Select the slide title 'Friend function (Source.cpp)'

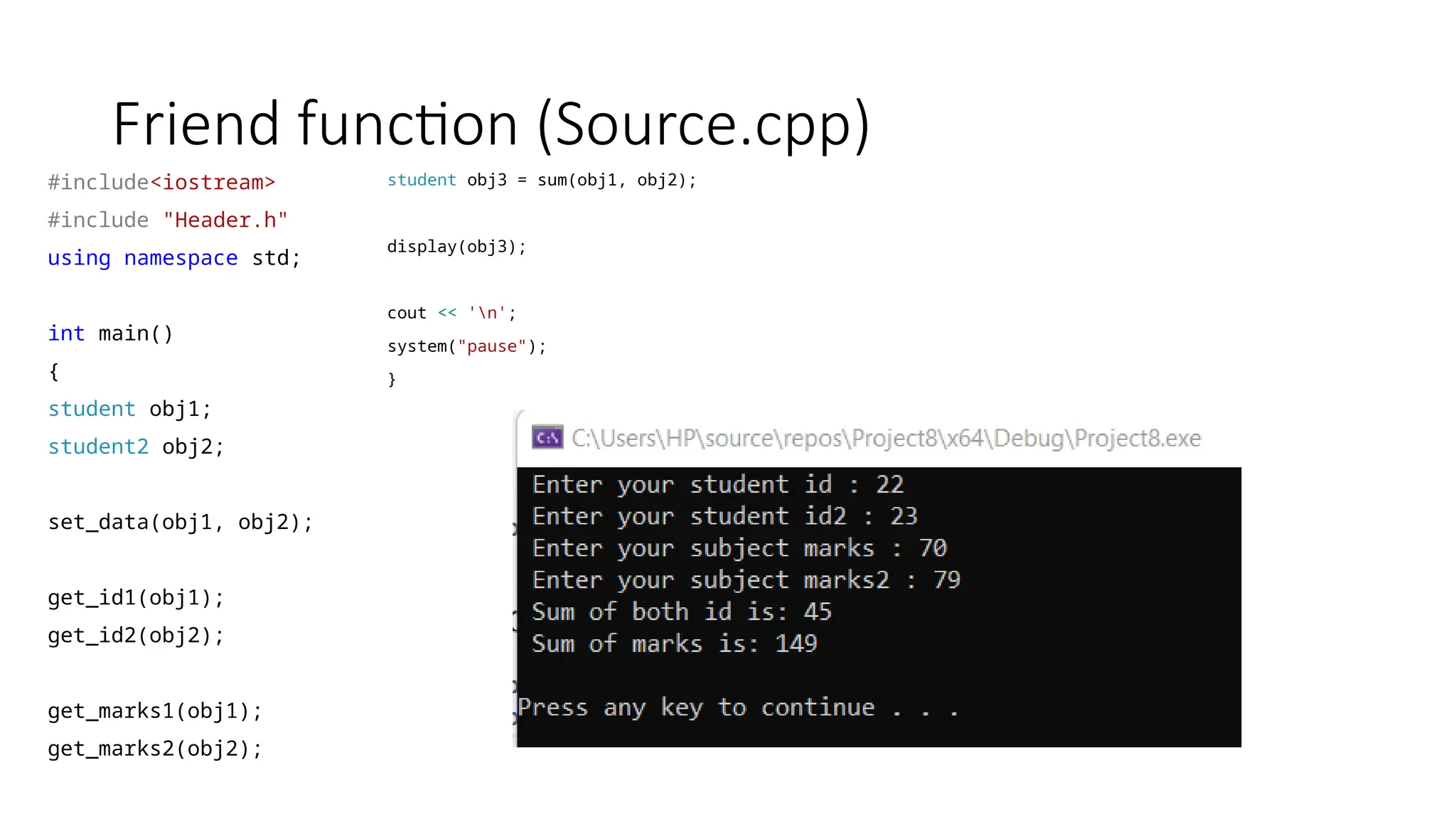click(491, 125)
